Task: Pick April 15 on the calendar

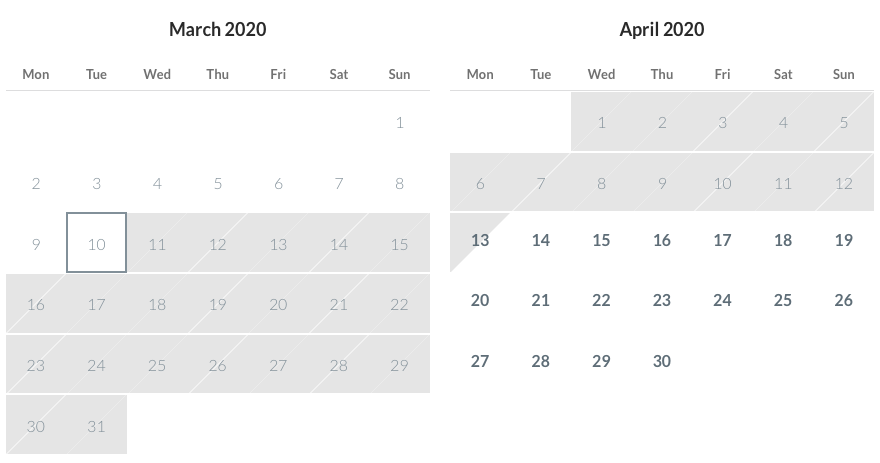Action: (601, 241)
